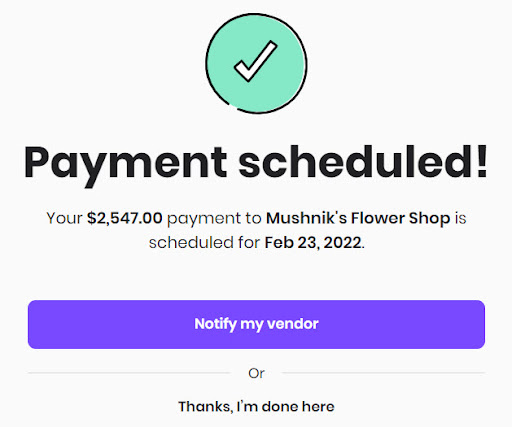512x427 pixels.
Task: Click "payment to" text in the confirmation message
Action: coord(214,219)
